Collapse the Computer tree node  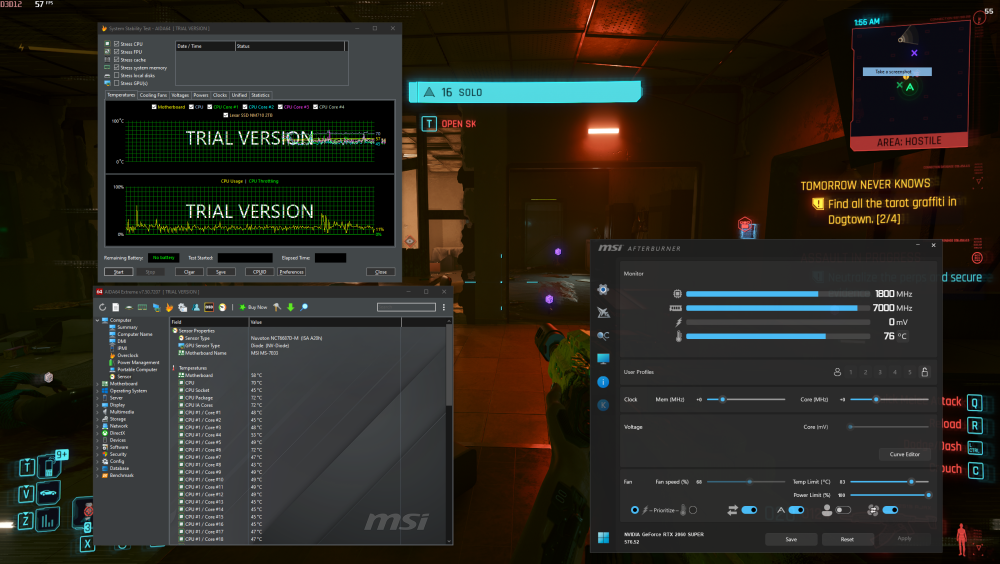pyautogui.click(x=98, y=320)
